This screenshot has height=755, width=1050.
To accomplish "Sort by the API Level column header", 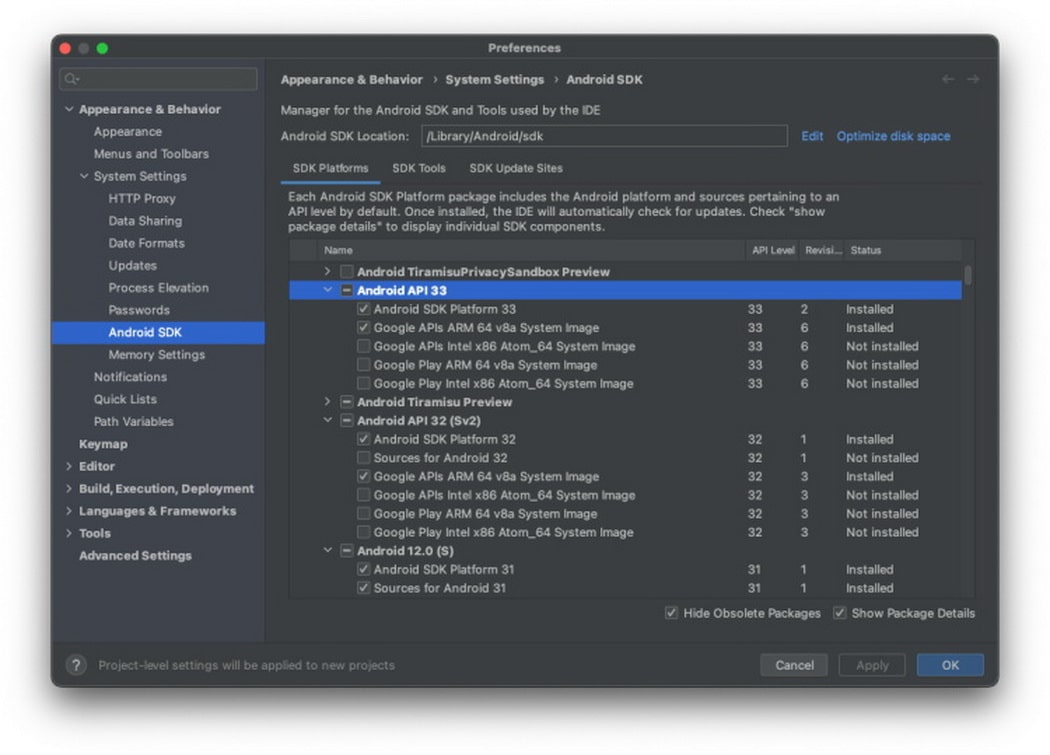I will point(772,250).
